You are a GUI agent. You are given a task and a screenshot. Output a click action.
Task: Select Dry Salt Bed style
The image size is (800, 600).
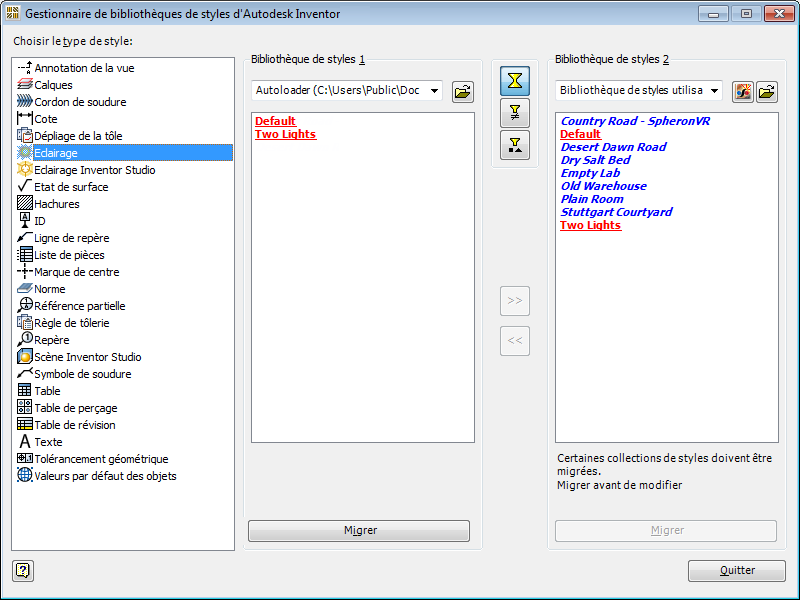coord(595,160)
